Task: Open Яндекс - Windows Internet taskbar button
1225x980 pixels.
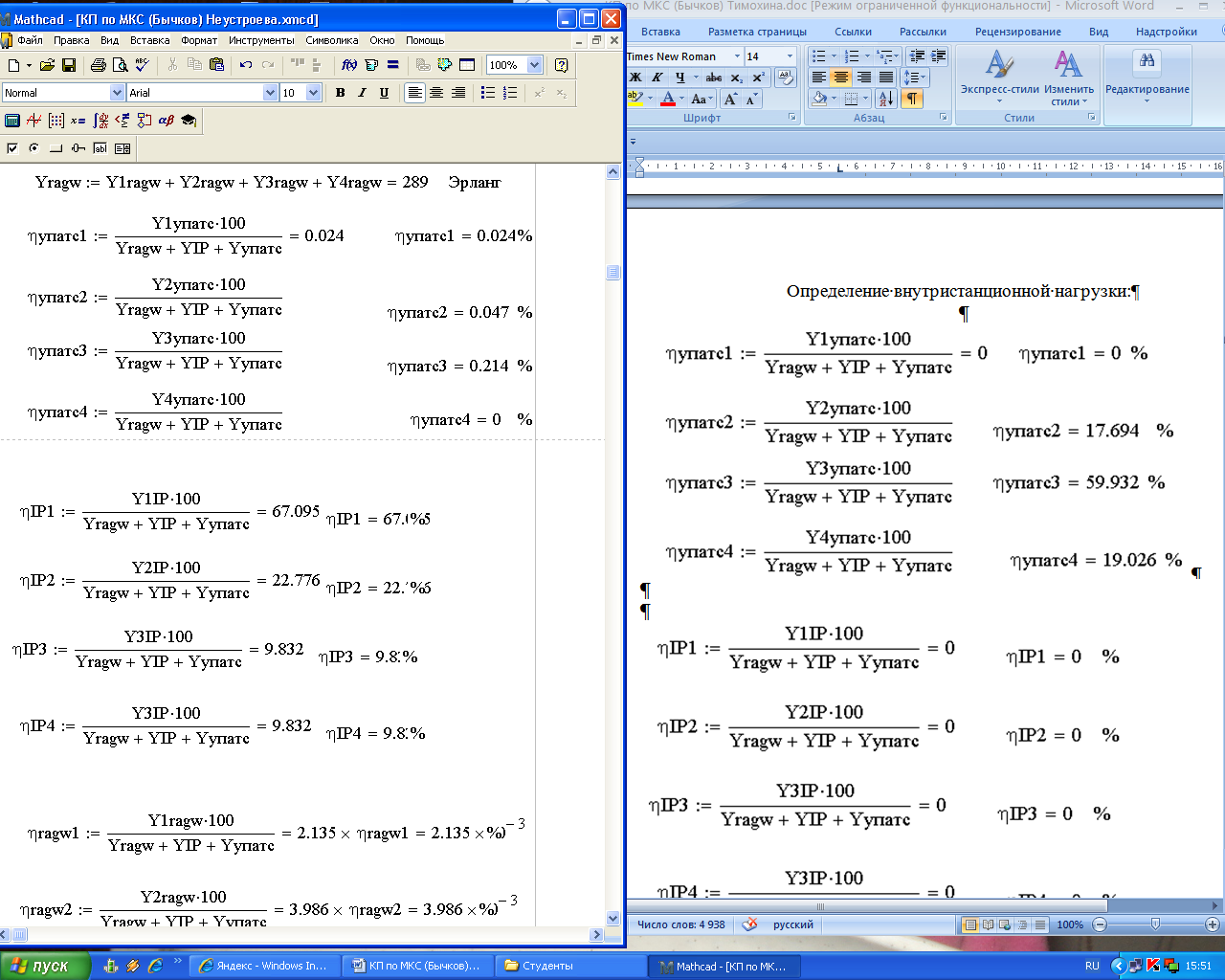Action: tap(265, 966)
